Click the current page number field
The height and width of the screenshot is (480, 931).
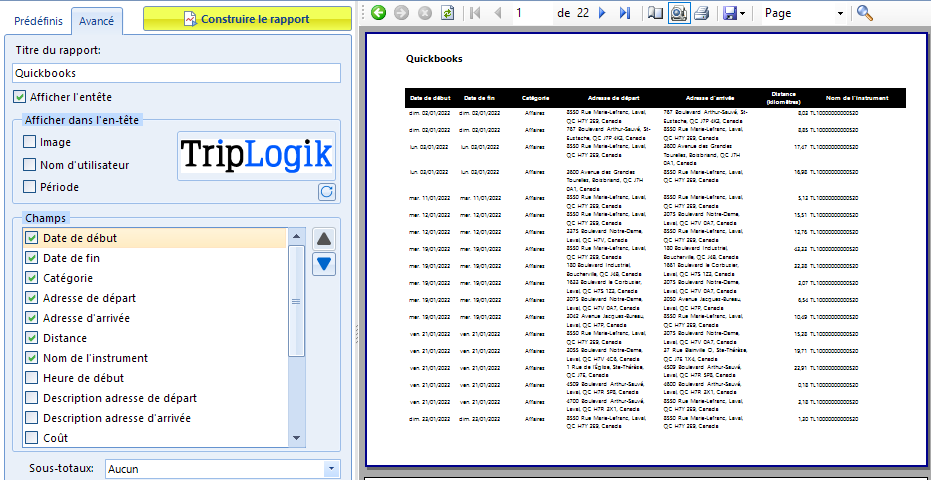point(532,13)
